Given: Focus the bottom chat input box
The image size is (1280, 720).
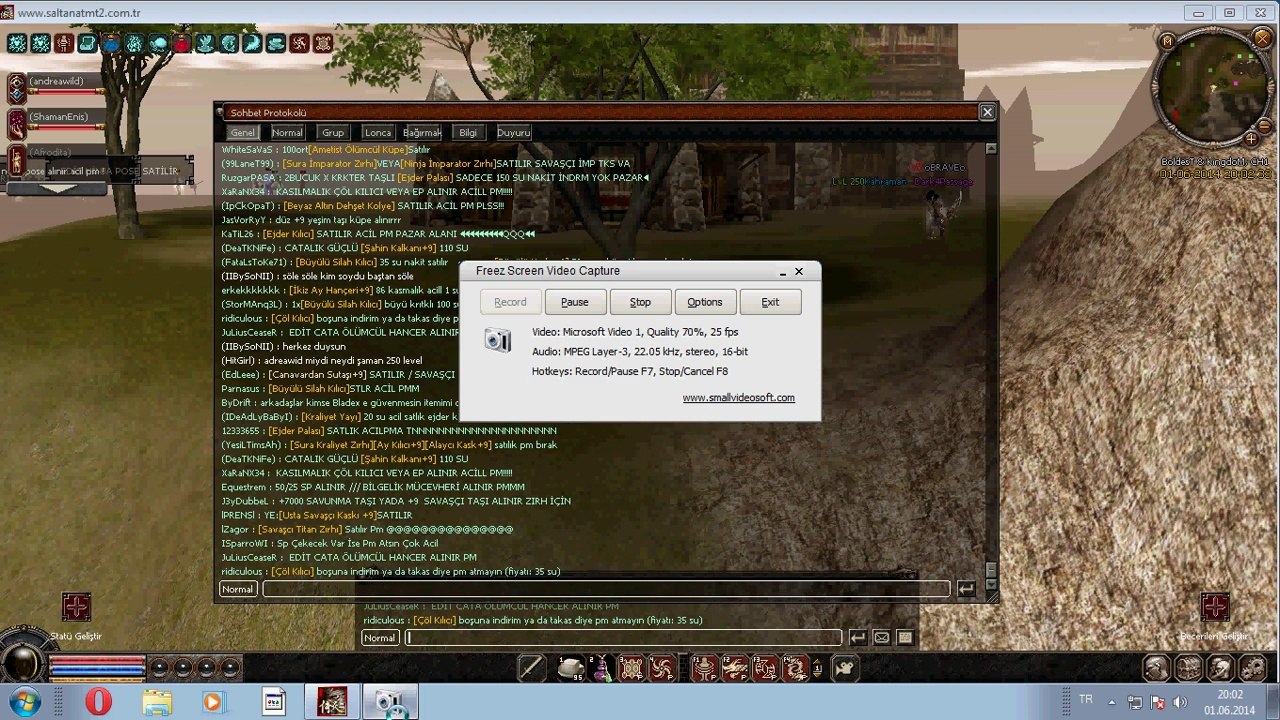Looking at the screenshot, I should 624,637.
